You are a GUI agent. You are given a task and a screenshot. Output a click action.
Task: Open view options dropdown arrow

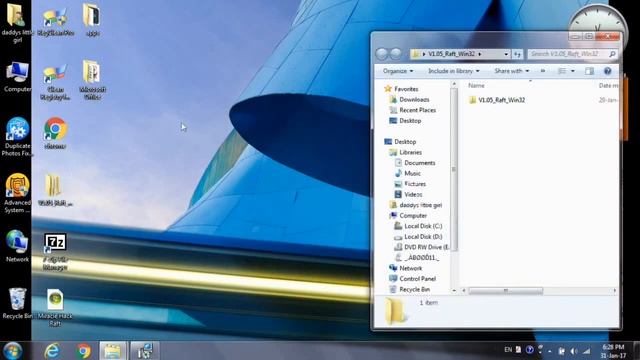point(573,71)
